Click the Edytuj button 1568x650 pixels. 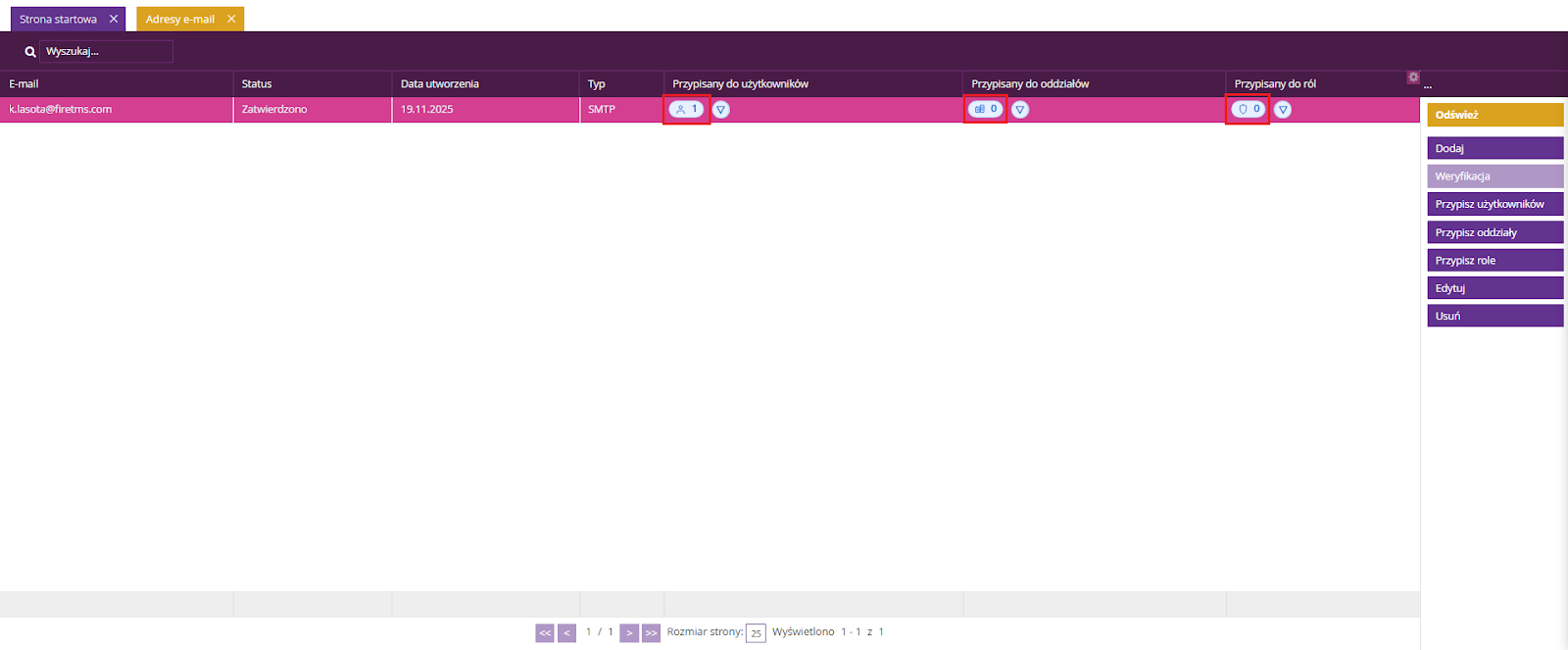point(1495,288)
